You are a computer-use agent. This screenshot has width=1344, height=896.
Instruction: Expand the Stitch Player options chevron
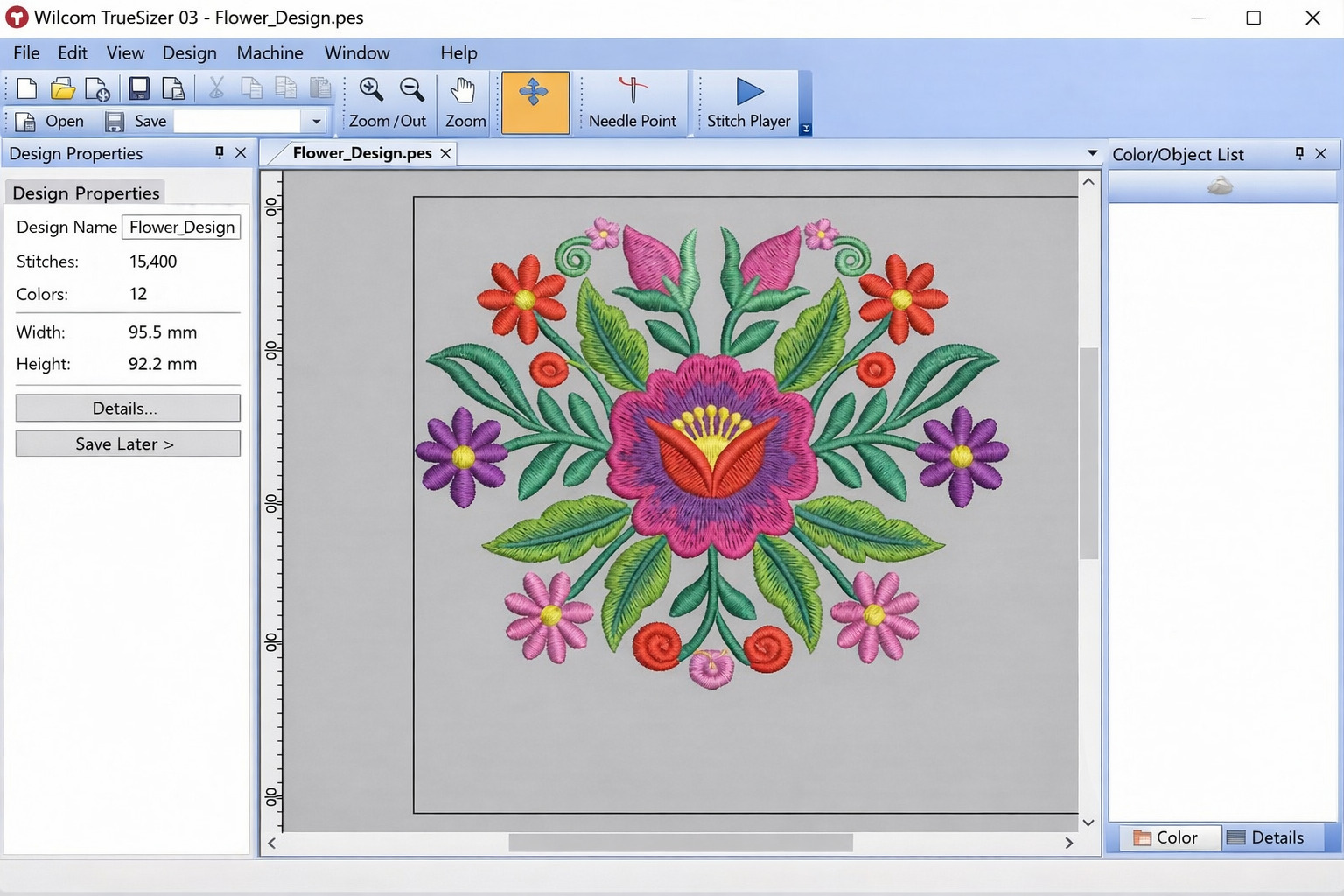[805, 128]
